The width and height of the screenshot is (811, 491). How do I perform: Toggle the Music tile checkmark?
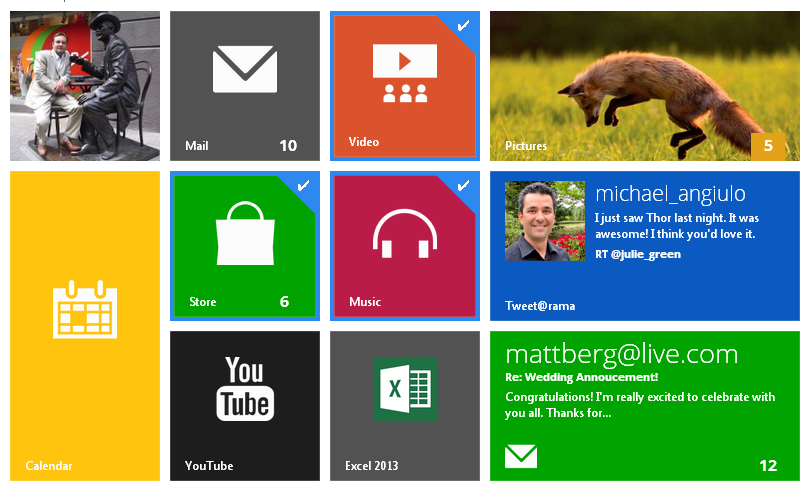(463, 185)
